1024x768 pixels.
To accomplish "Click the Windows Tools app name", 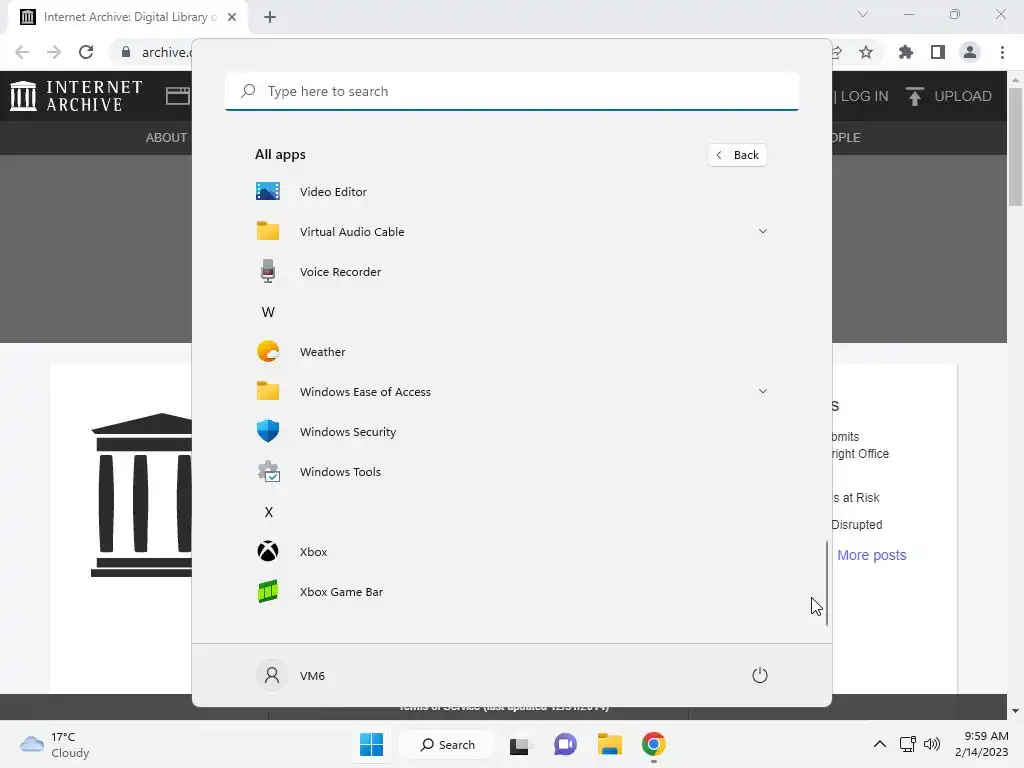I will click(340, 472).
